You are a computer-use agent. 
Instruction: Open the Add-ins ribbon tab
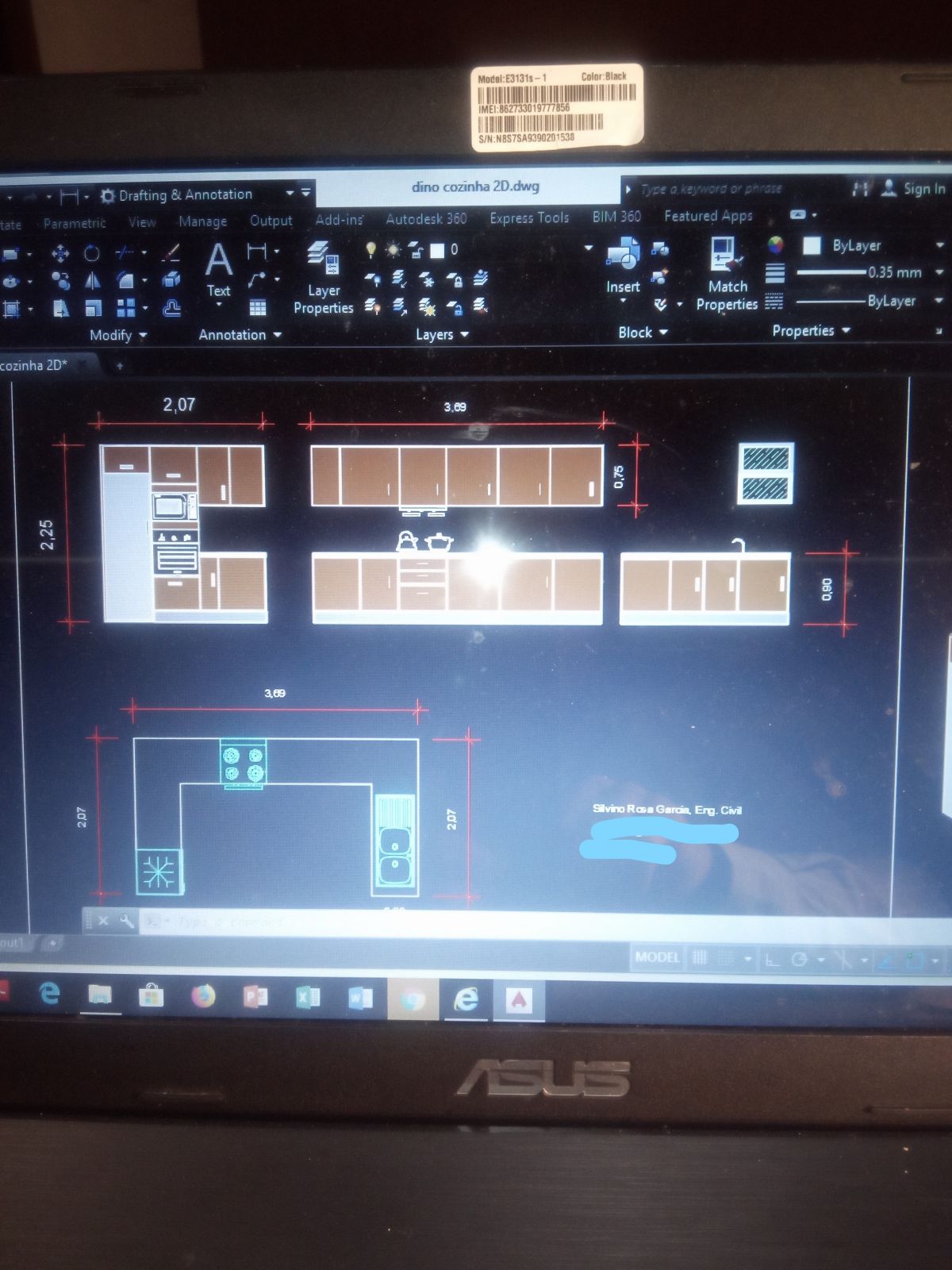pos(340,219)
